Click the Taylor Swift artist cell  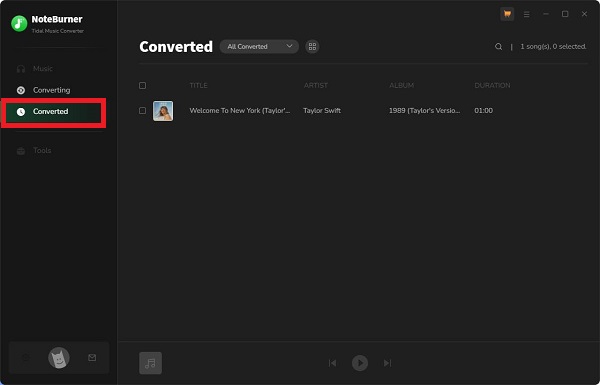tap(322, 111)
